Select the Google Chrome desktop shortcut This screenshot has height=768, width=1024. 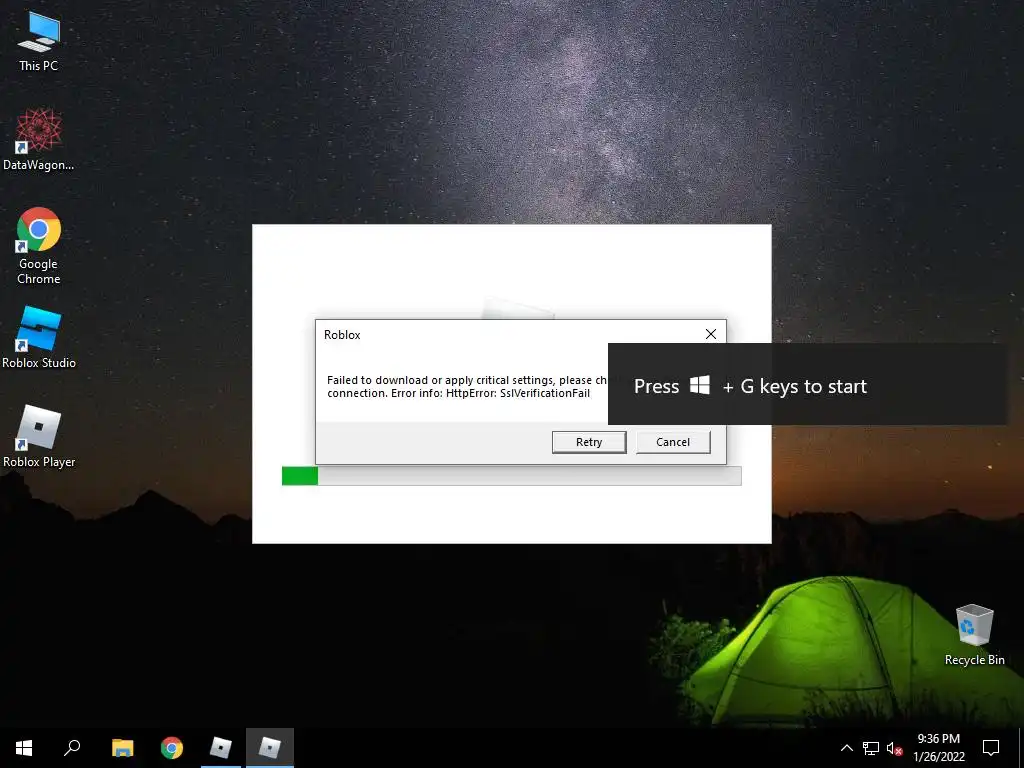[x=39, y=246]
